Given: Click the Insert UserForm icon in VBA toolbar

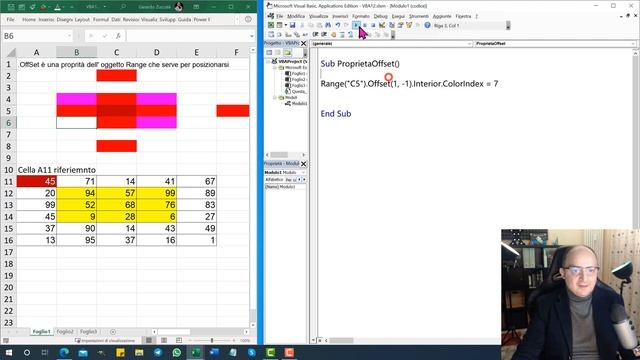Looking at the screenshot, I should coord(280,25).
